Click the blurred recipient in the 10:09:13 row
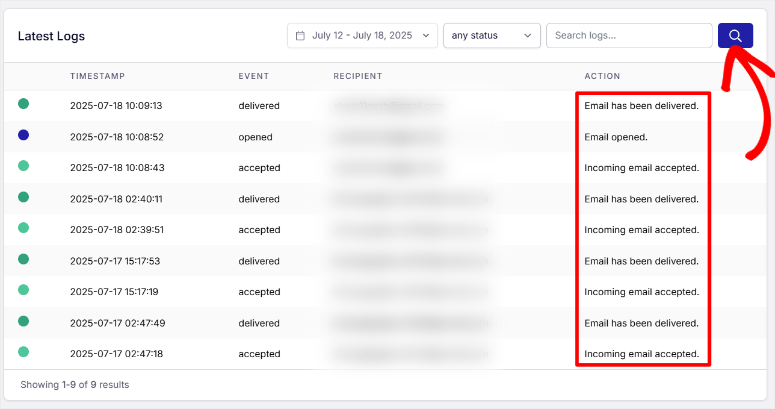775x409 pixels. (x=388, y=106)
